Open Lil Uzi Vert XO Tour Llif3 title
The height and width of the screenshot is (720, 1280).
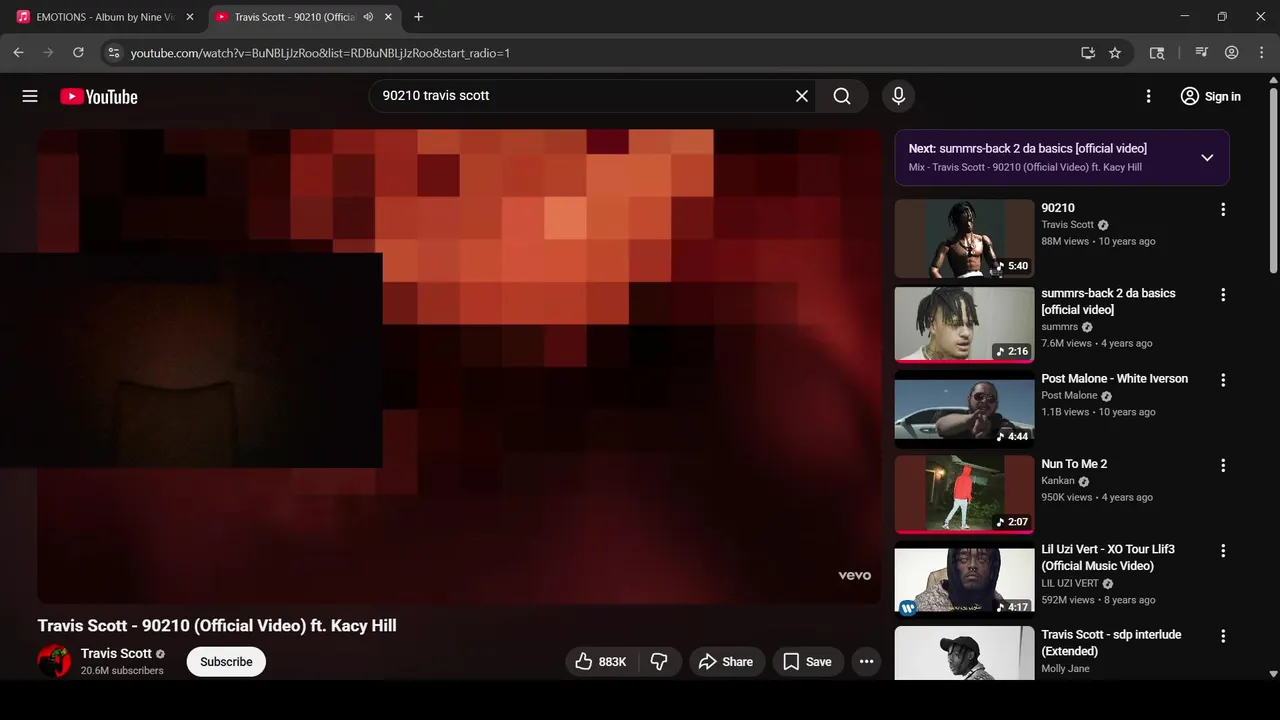(1108, 557)
